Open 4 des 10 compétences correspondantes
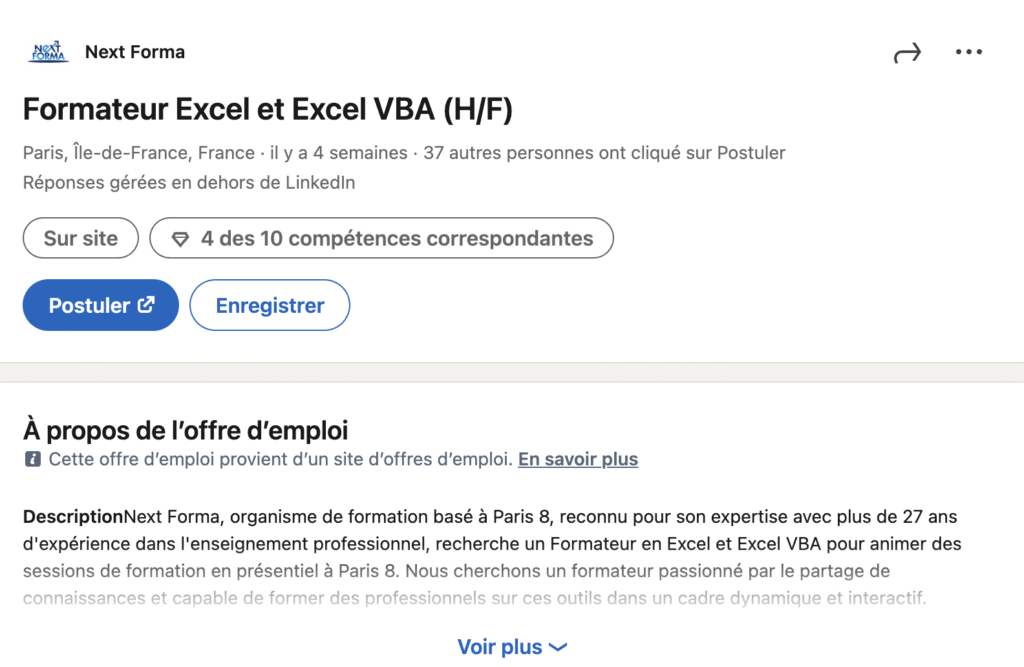This screenshot has height=667, width=1024. click(x=381, y=238)
